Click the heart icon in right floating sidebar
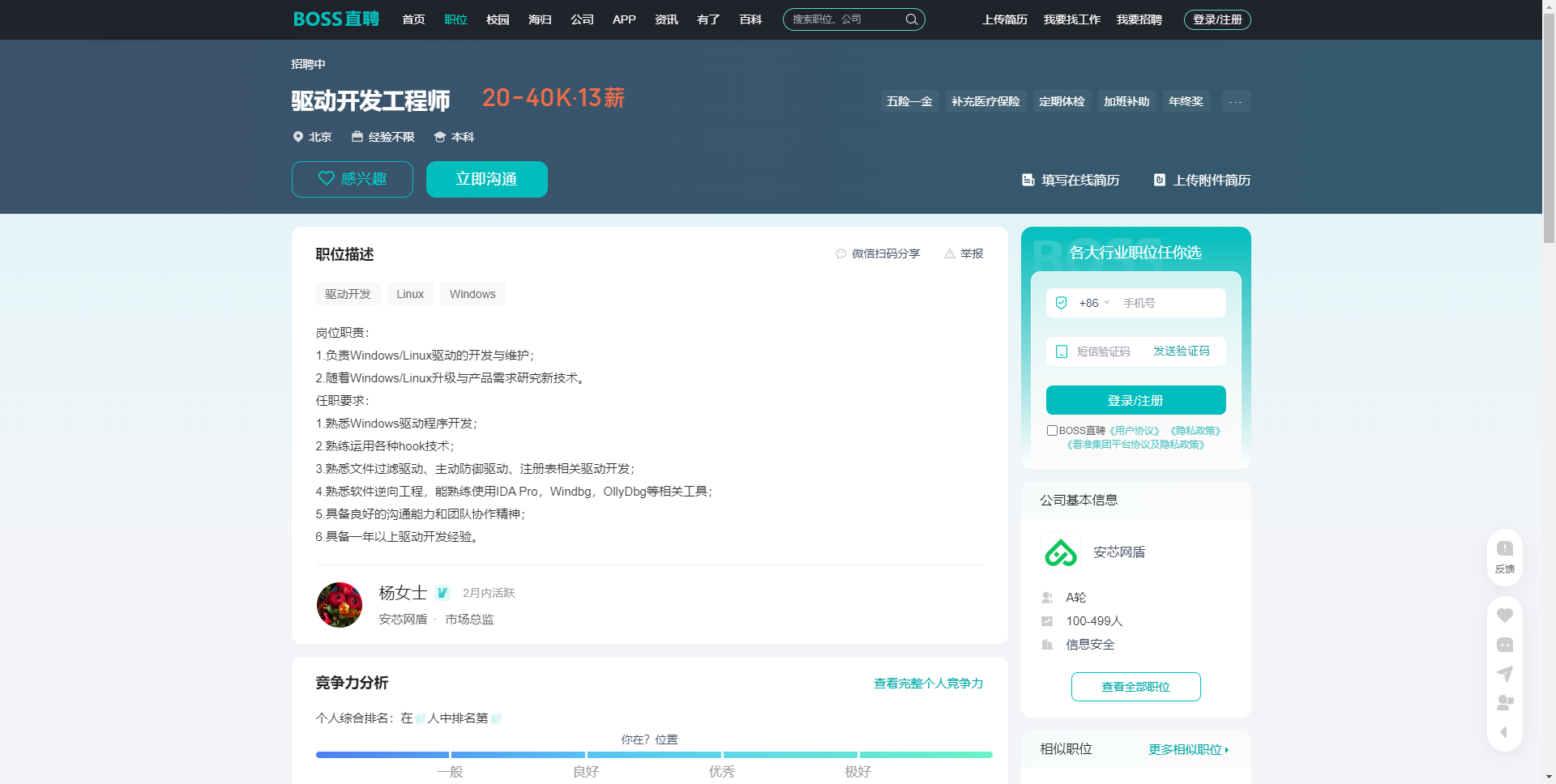Image resolution: width=1556 pixels, height=784 pixels. 1504,616
